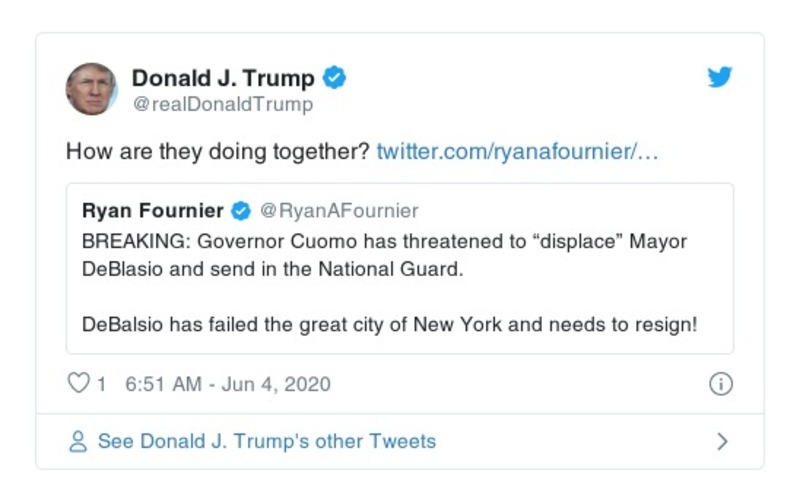Click verified badge next to Ryan Fournier
The width and height of the screenshot is (800, 502).
(241, 211)
